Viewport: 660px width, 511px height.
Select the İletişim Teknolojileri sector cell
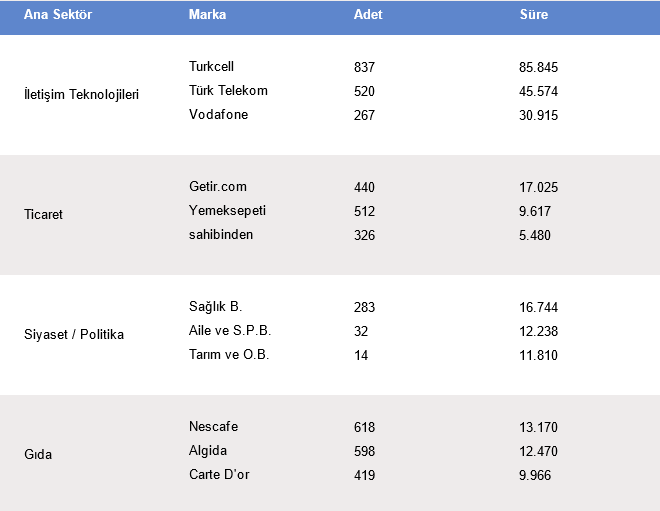point(81,95)
